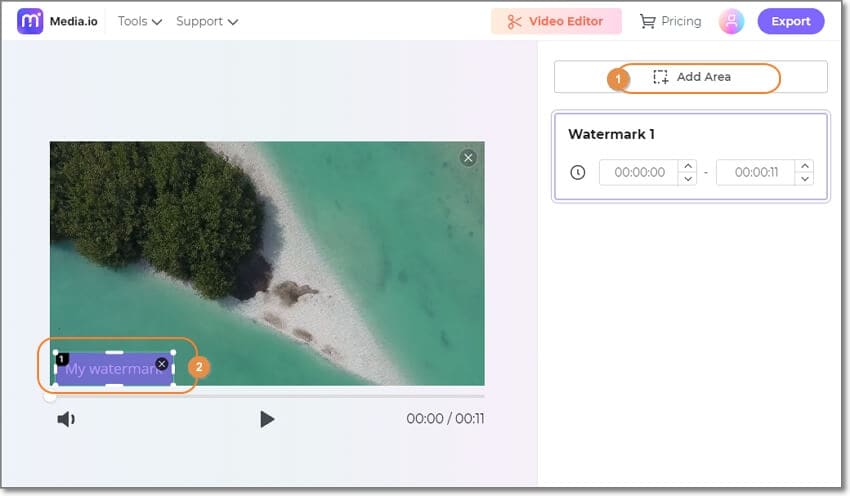Screen dimensions: 850x496
Task: Select the Watermark 1 card title
Action: tap(611, 134)
